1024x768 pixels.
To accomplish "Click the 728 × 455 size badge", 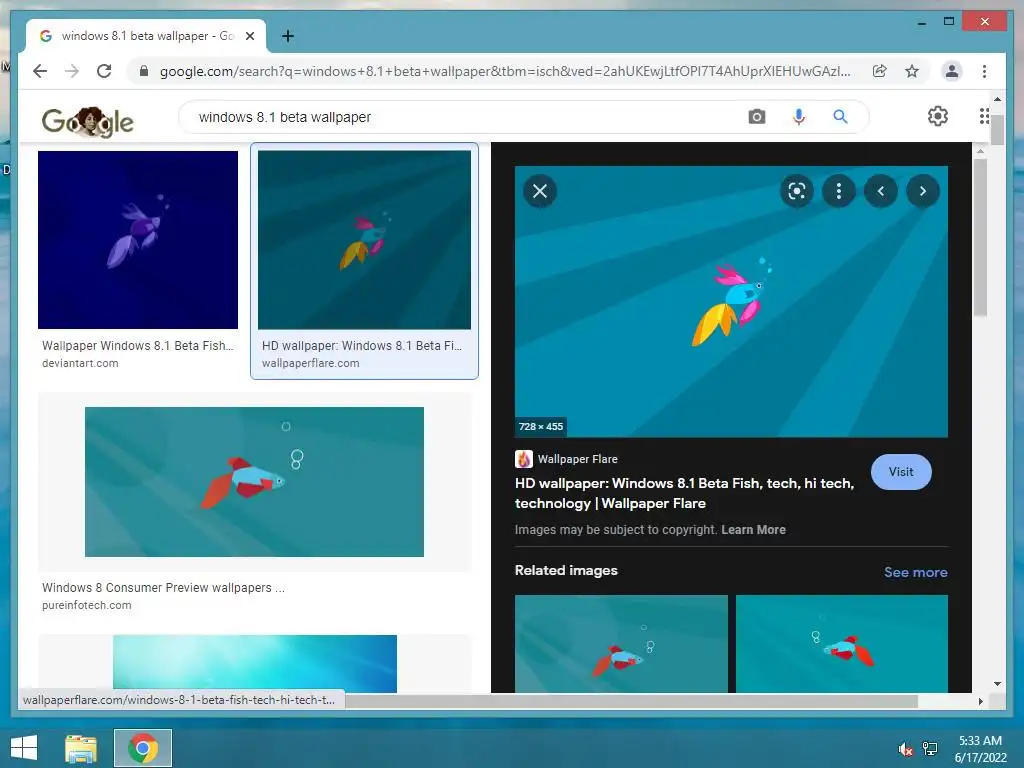I will [x=541, y=426].
